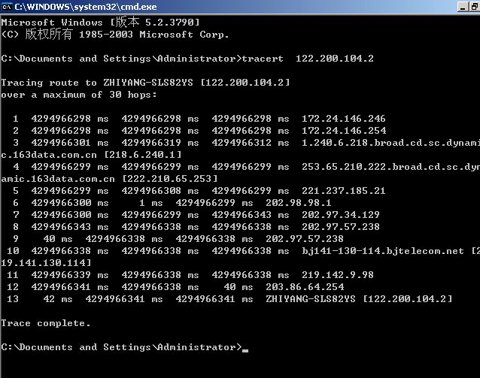Viewport: 480px width, 378px height.
Task: Click the bracketed address [222.210.65.253]
Action: tap(170, 179)
